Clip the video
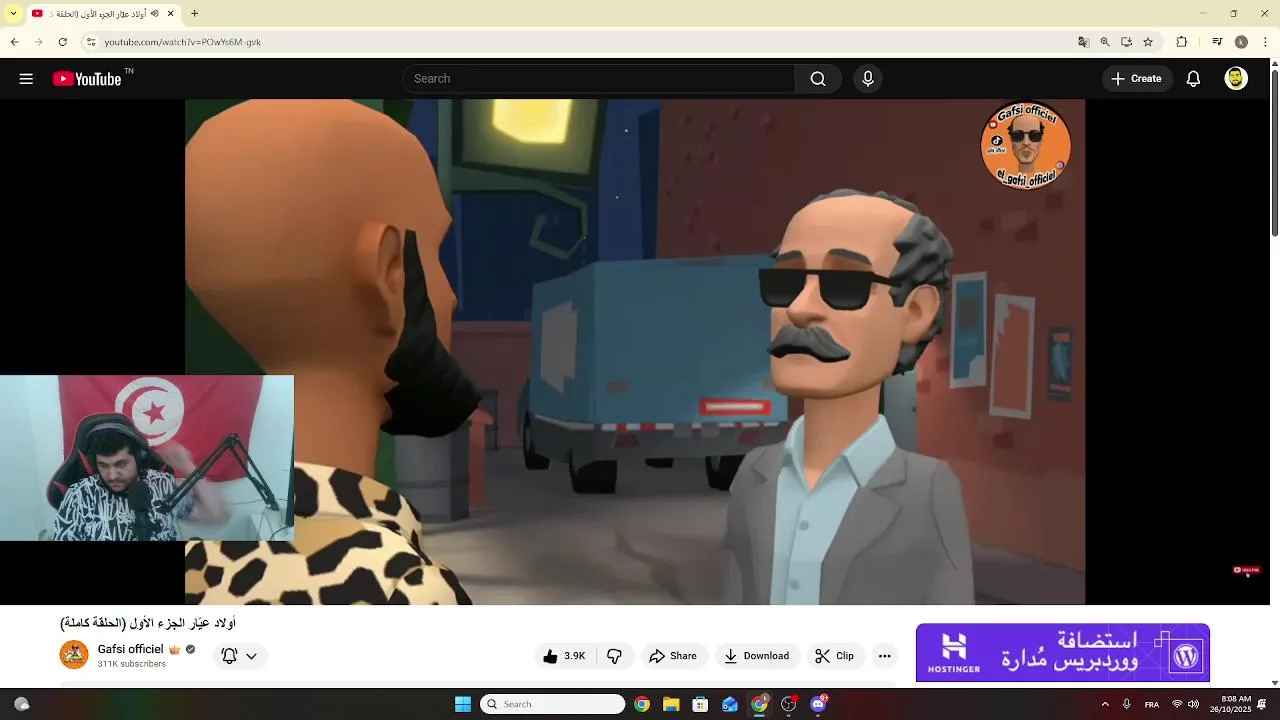The height and width of the screenshot is (720, 1280). (x=834, y=656)
